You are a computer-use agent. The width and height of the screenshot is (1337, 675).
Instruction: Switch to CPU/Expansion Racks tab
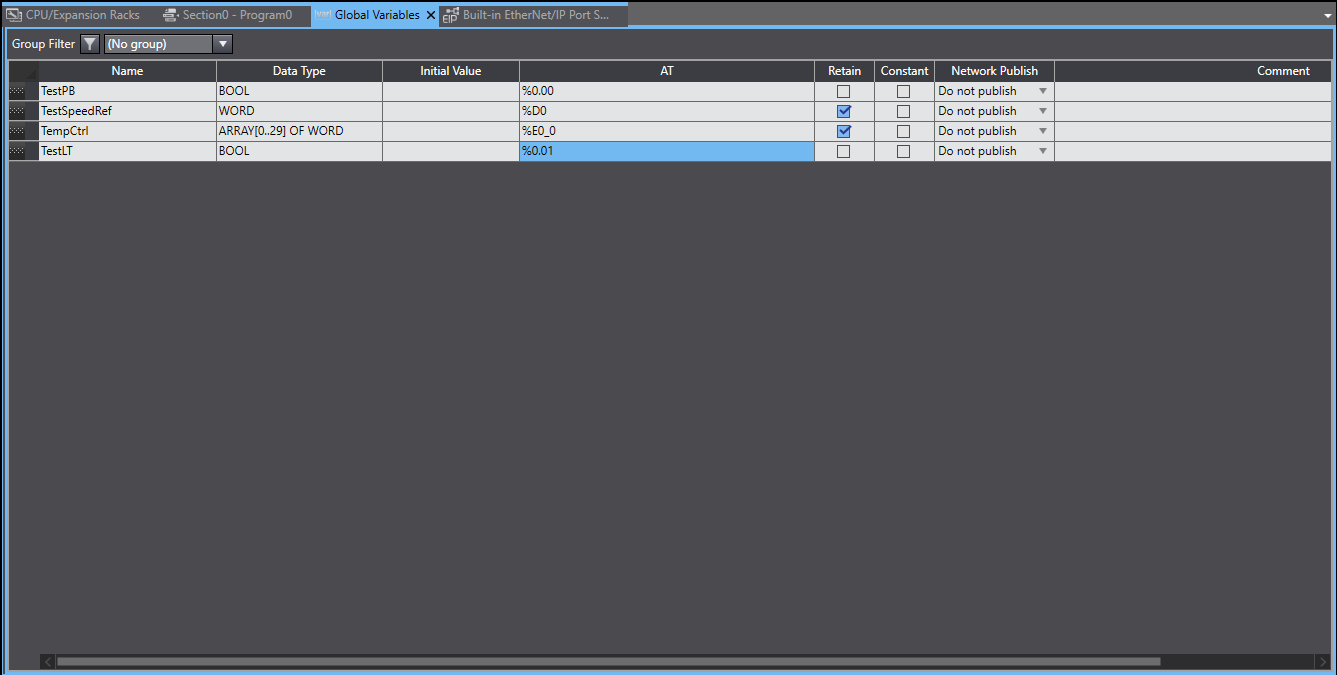(75, 15)
